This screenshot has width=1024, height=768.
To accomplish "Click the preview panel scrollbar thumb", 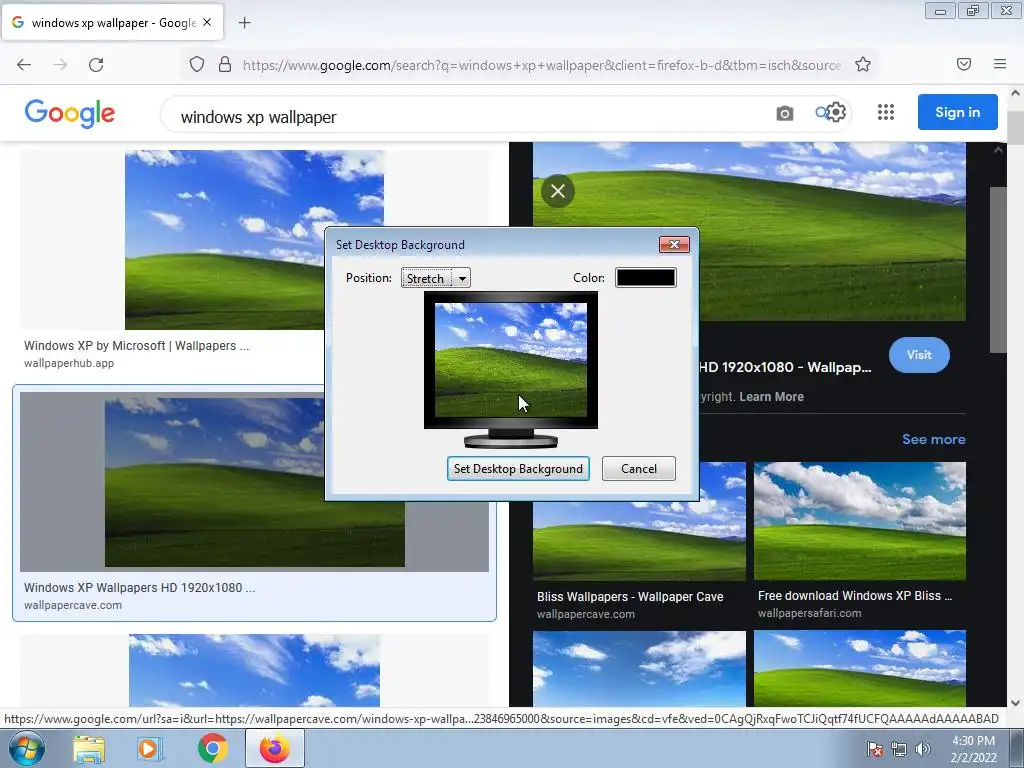I will coord(998,270).
